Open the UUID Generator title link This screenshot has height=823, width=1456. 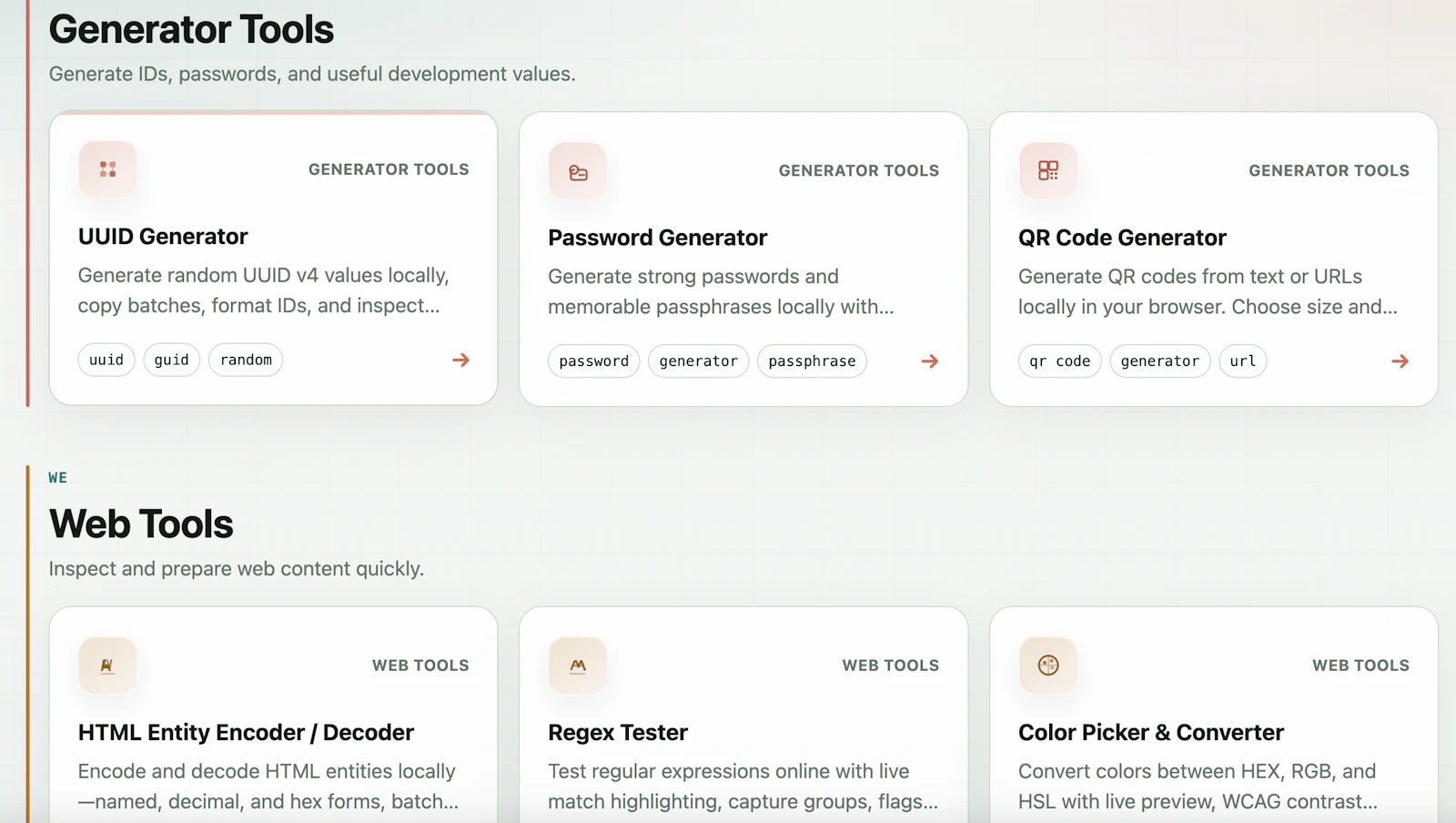click(x=163, y=237)
